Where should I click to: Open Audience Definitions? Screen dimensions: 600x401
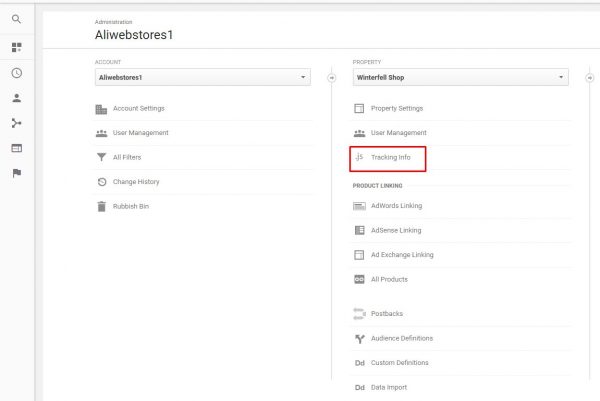[402, 338]
